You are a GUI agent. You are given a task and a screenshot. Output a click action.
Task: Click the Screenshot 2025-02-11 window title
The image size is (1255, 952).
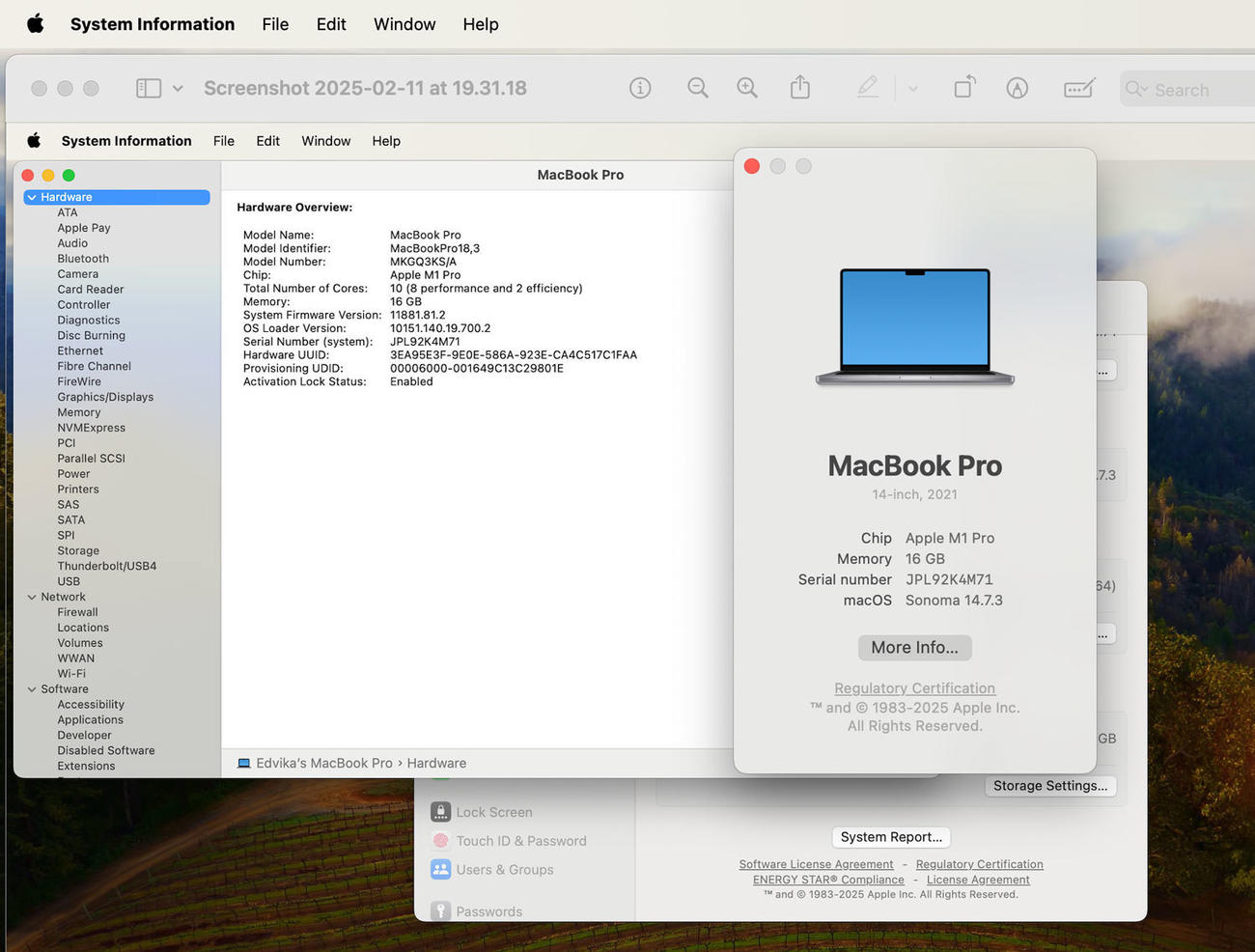point(365,88)
